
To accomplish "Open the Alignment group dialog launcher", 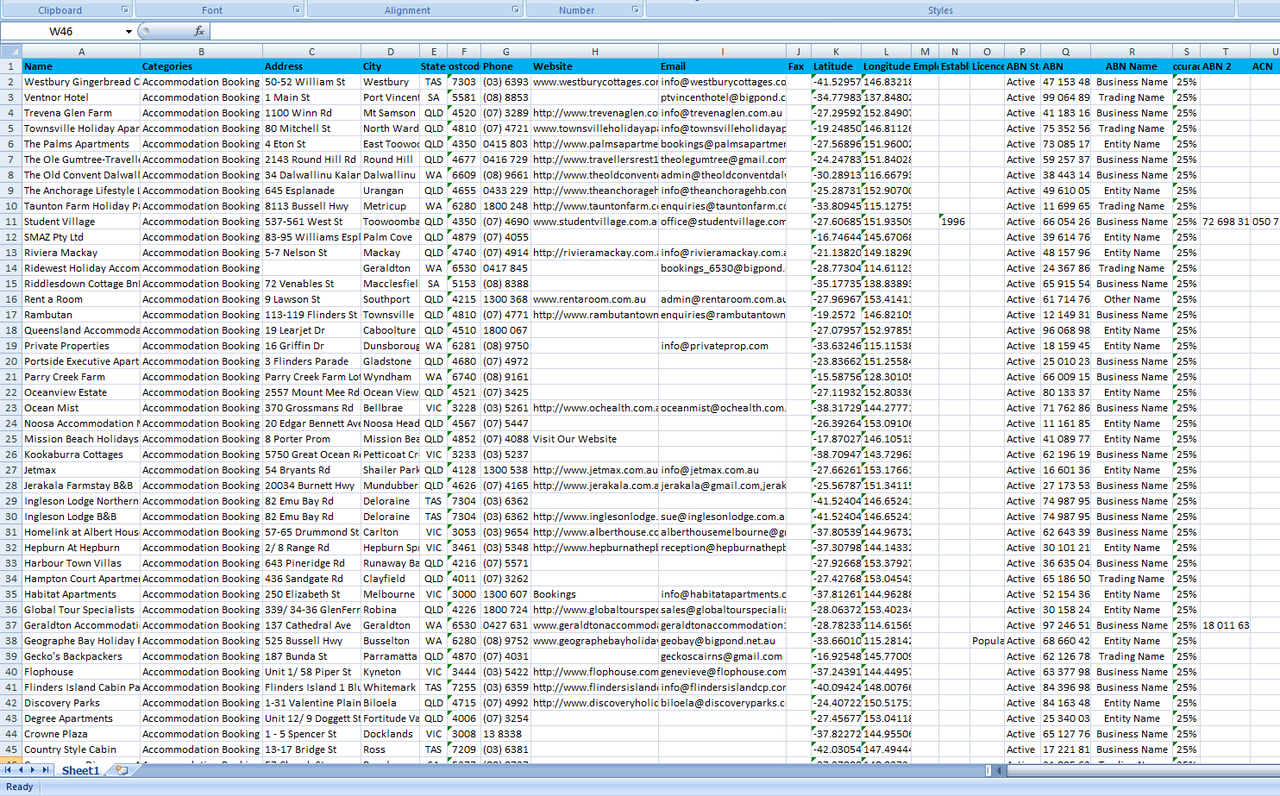I will pos(515,10).
